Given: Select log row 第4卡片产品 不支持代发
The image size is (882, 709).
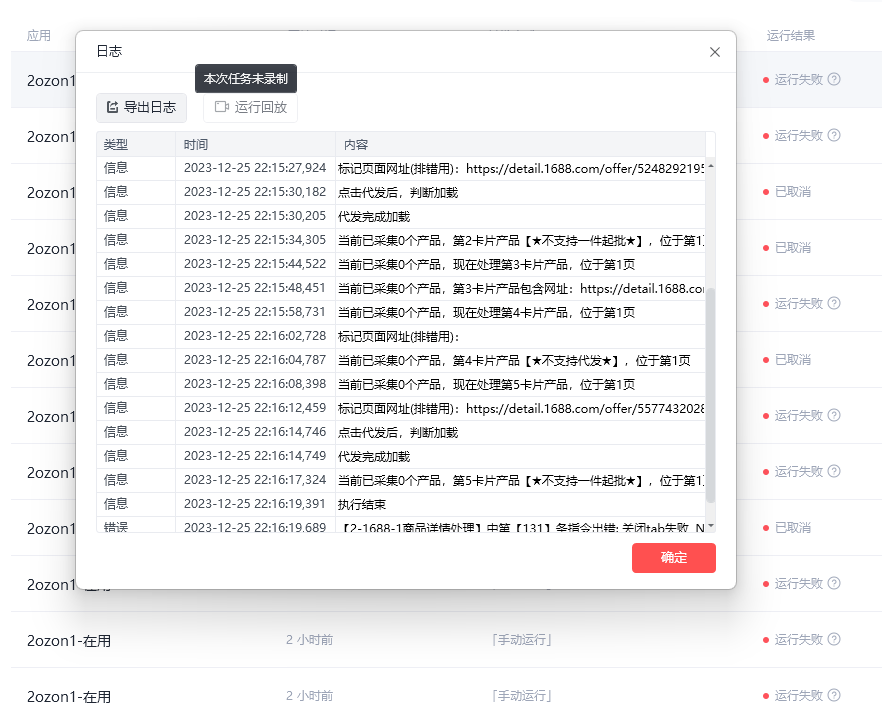Looking at the screenshot, I should [401, 360].
